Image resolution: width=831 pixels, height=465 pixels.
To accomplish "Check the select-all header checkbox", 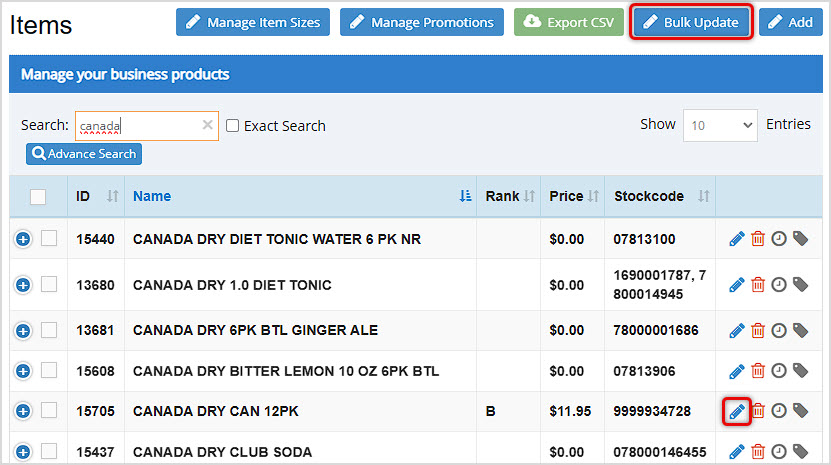I will (x=38, y=197).
